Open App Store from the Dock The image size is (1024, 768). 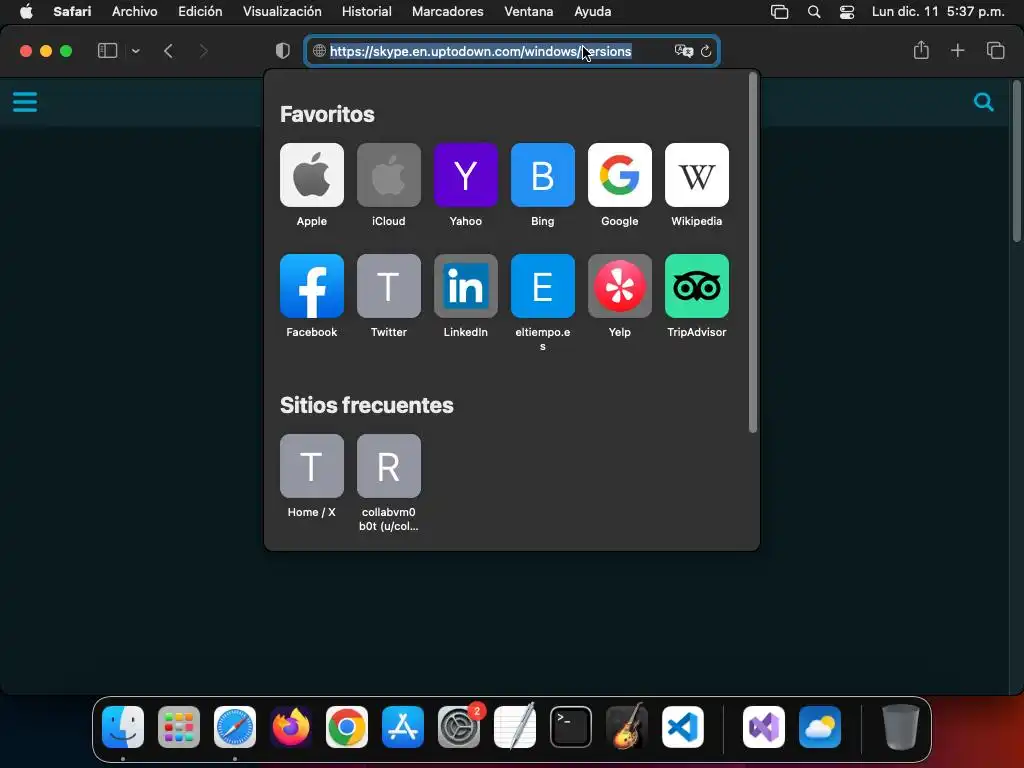pos(403,727)
